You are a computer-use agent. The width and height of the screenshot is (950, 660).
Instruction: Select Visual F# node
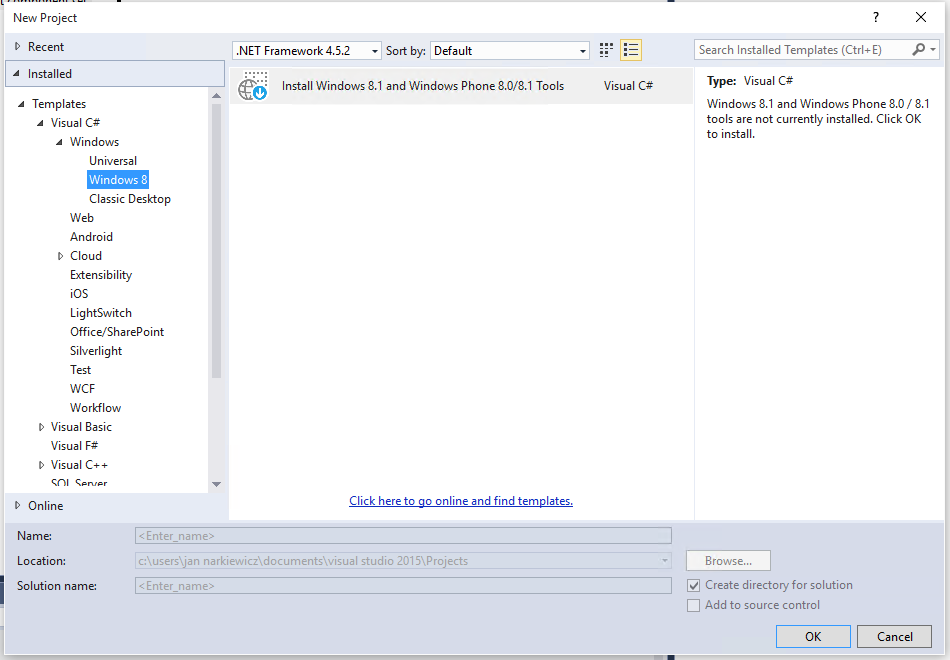tap(75, 446)
